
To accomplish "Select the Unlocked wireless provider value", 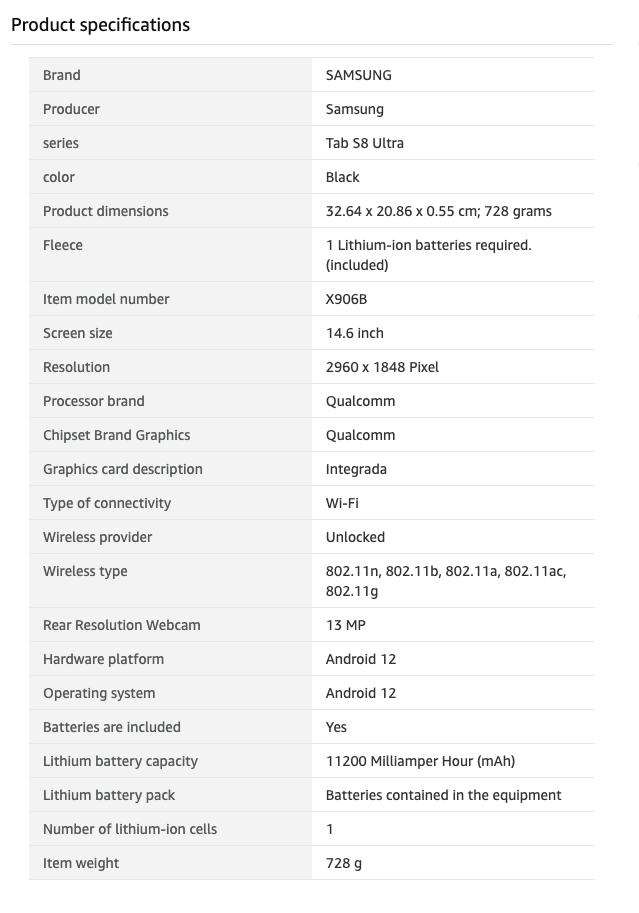I will pyautogui.click(x=355, y=537).
